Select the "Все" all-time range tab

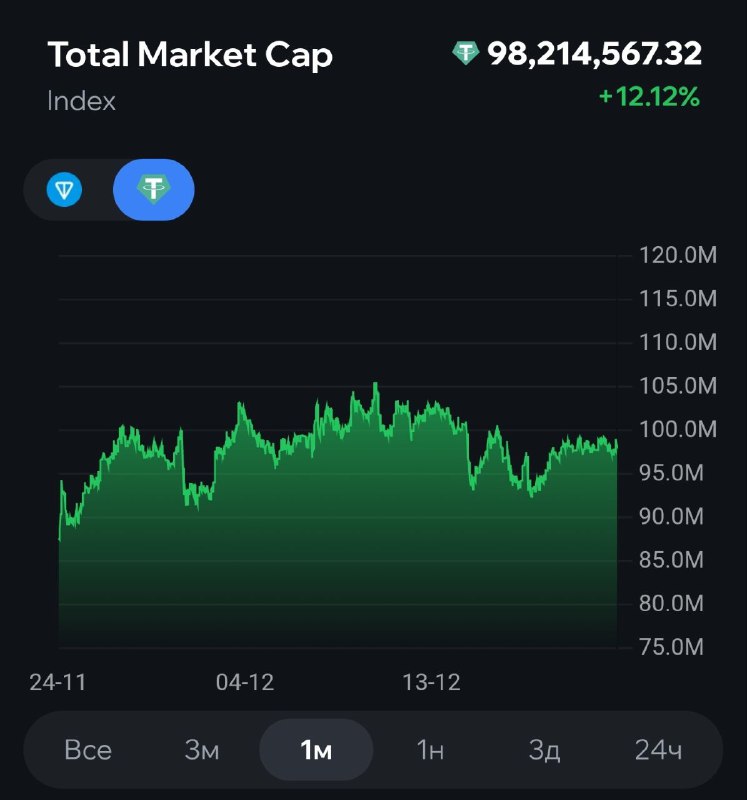tap(88, 750)
